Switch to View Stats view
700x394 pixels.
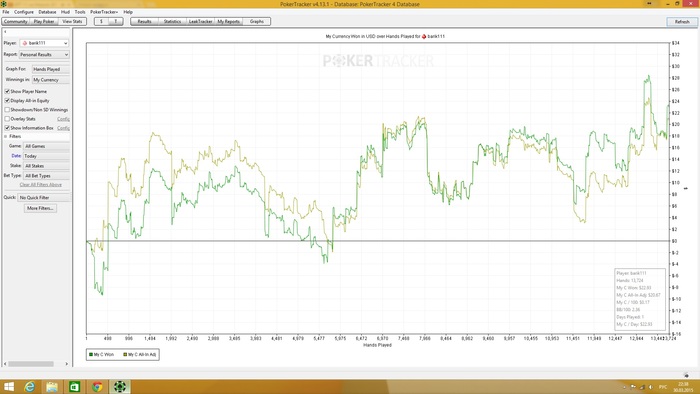(x=72, y=21)
